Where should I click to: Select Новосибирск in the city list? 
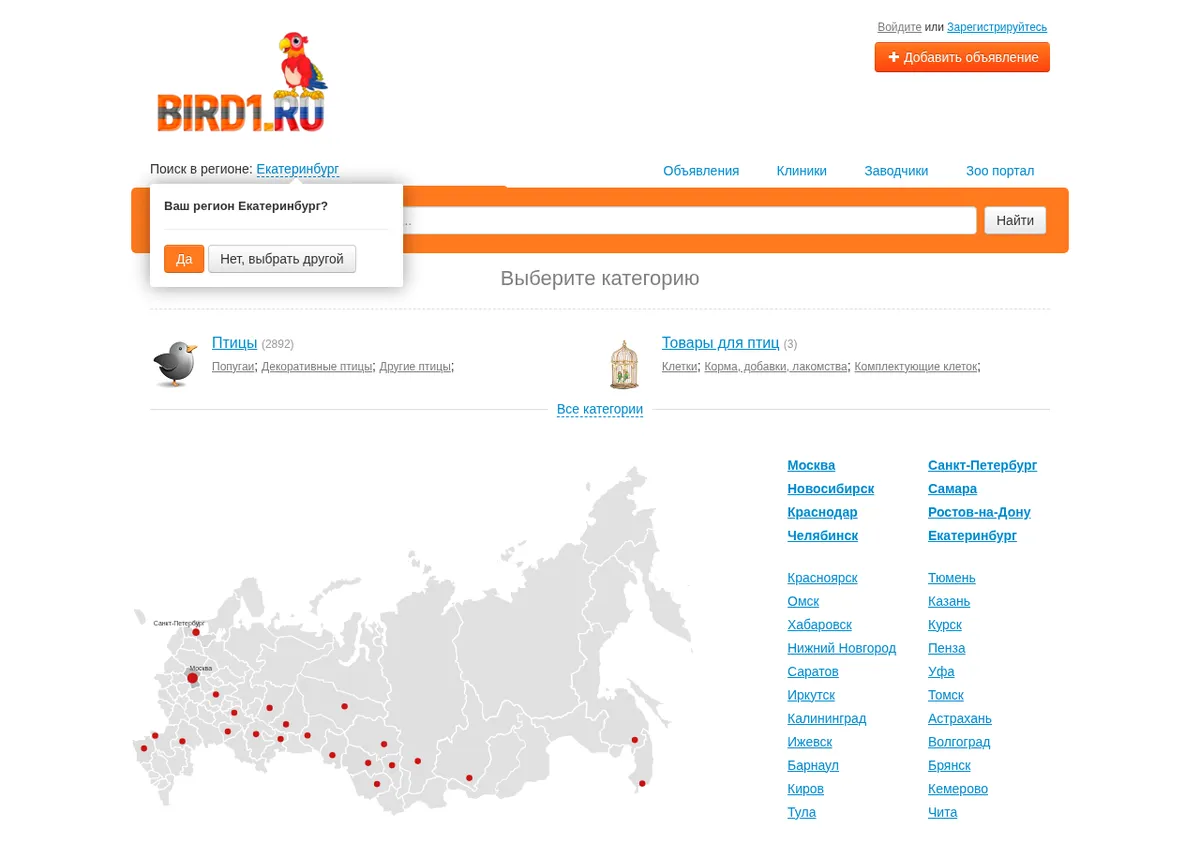tap(830, 489)
